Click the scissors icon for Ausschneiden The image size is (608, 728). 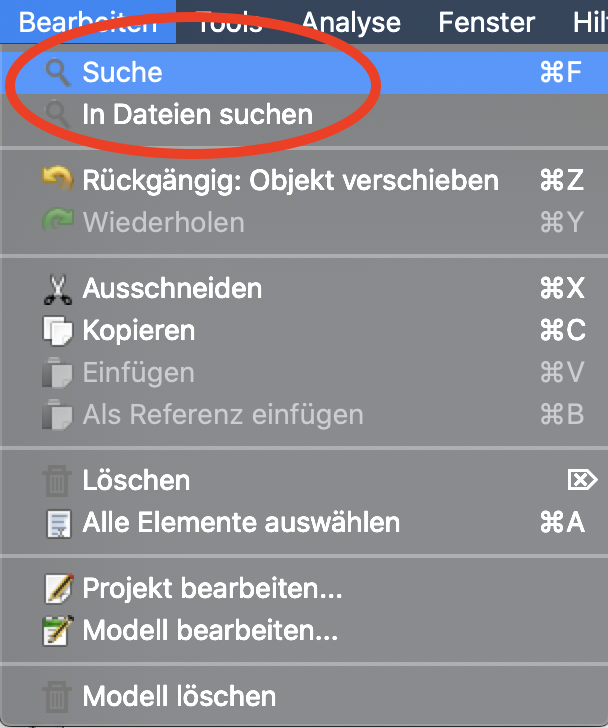(x=58, y=290)
